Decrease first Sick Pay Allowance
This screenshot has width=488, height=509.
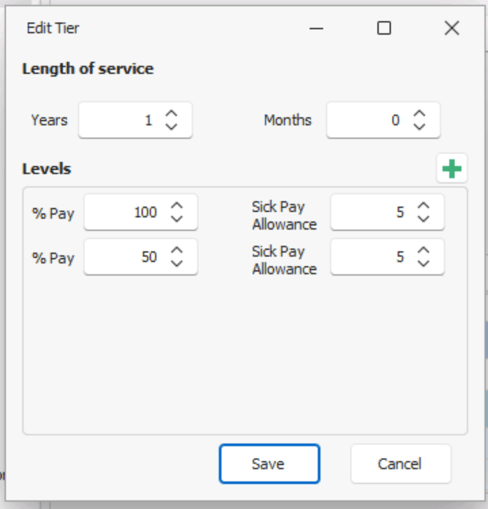coord(423,219)
